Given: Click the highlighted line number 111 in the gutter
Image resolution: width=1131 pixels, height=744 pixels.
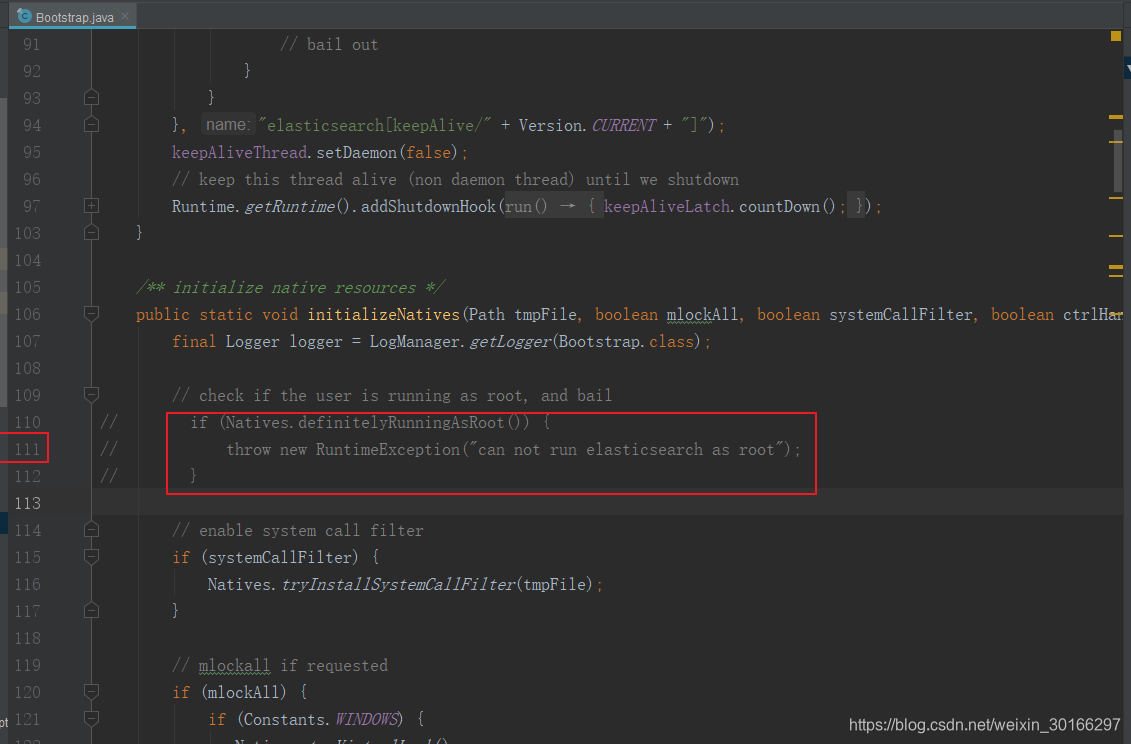Looking at the screenshot, I should coord(27,448).
